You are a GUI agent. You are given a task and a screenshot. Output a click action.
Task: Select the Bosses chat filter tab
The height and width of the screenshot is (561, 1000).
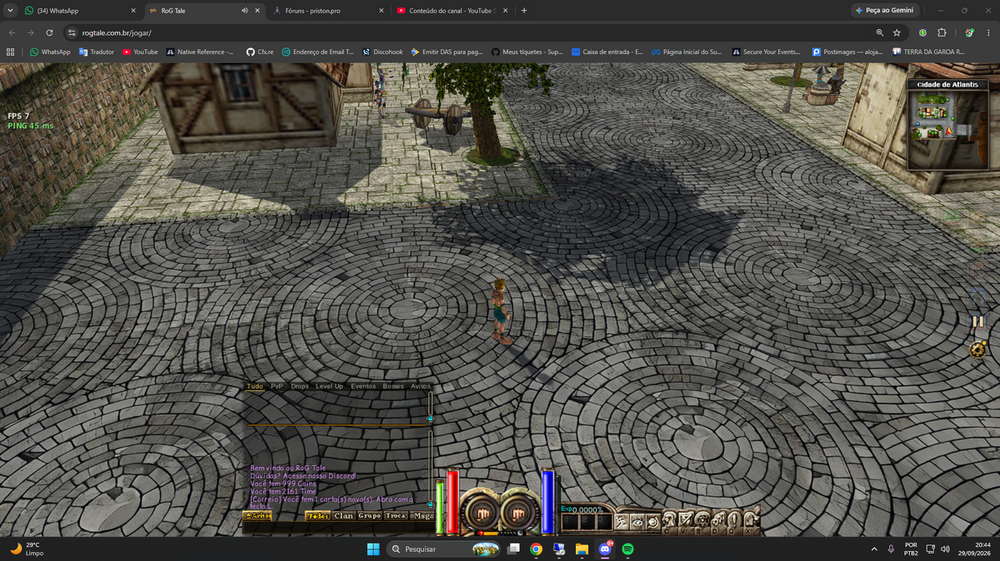393,386
